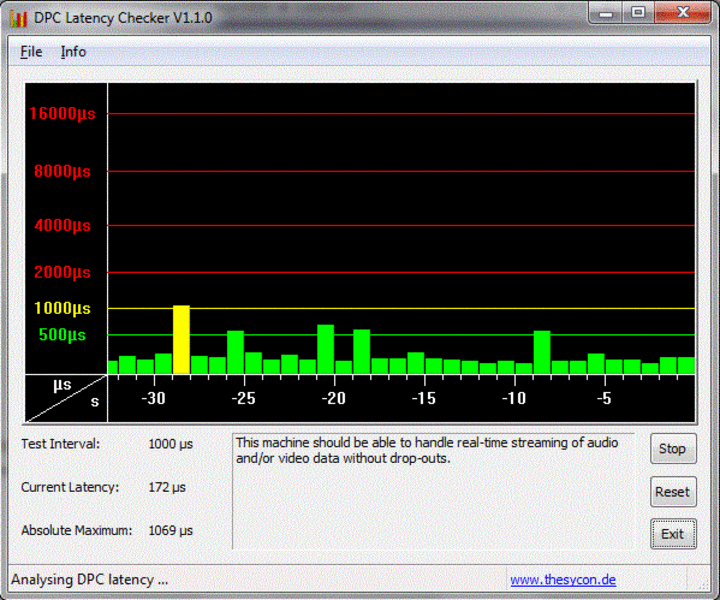Click the -10 time axis label
Viewport: 720px width, 600px height.
pos(514,398)
